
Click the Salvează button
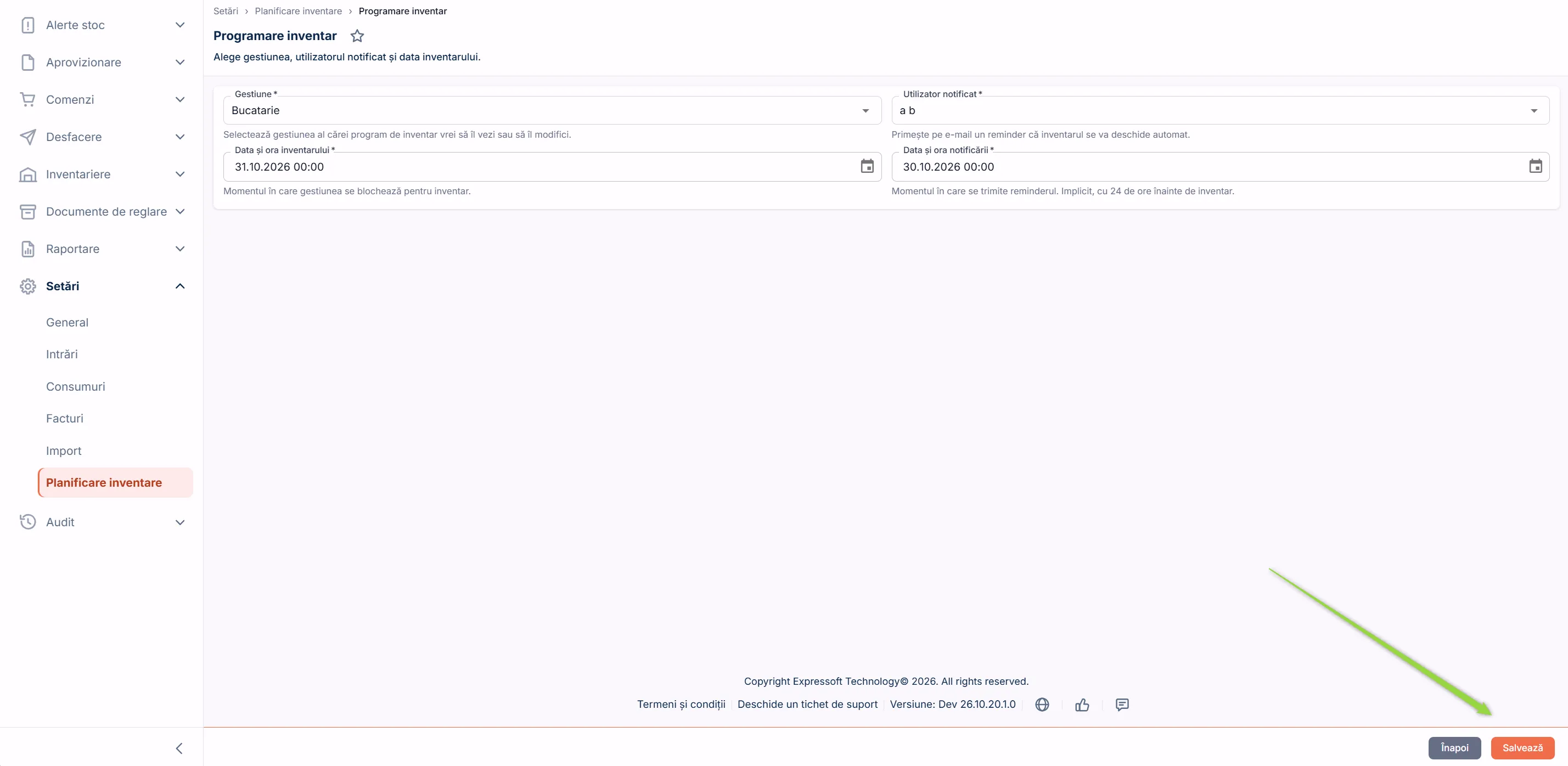tap(1522, 748)
